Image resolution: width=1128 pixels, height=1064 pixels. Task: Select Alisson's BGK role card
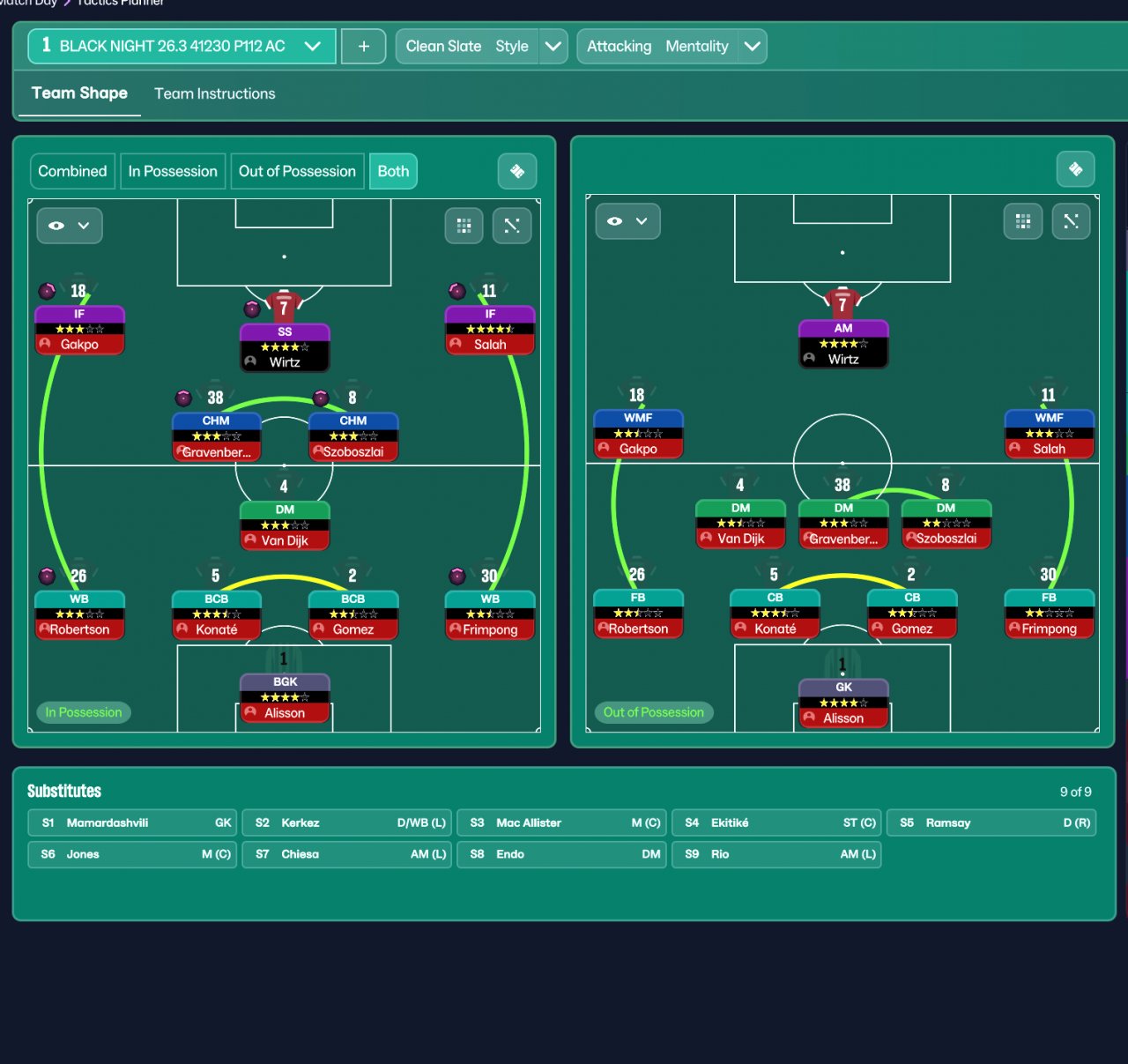click(x=285, y=698)
